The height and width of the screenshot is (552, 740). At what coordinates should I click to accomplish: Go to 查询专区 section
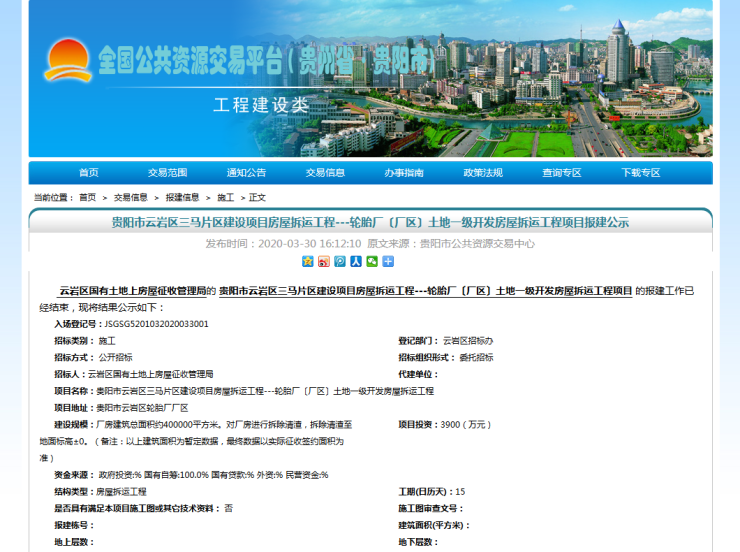(562, 173)
